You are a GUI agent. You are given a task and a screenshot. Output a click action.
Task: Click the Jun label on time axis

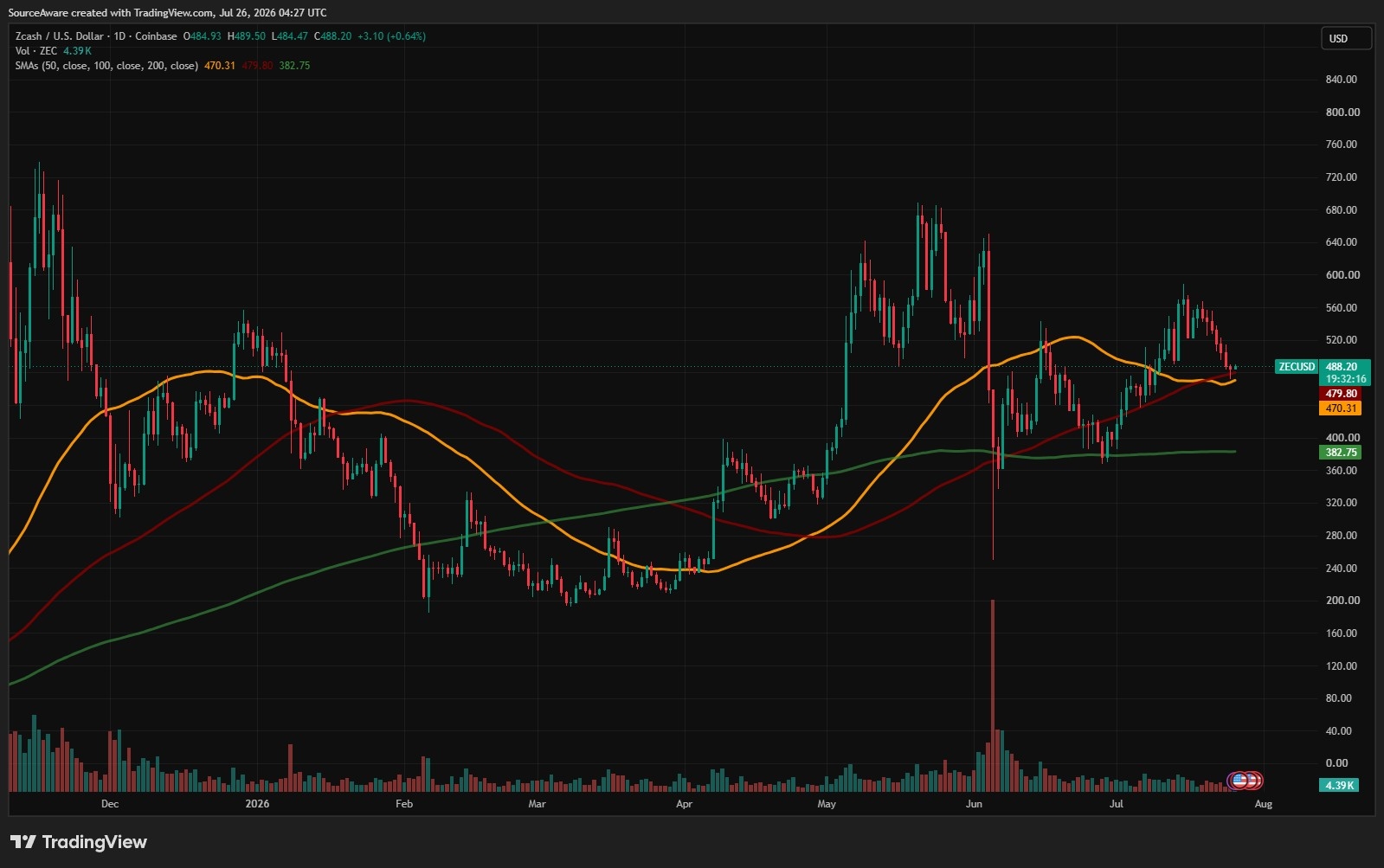click(975, 804)
